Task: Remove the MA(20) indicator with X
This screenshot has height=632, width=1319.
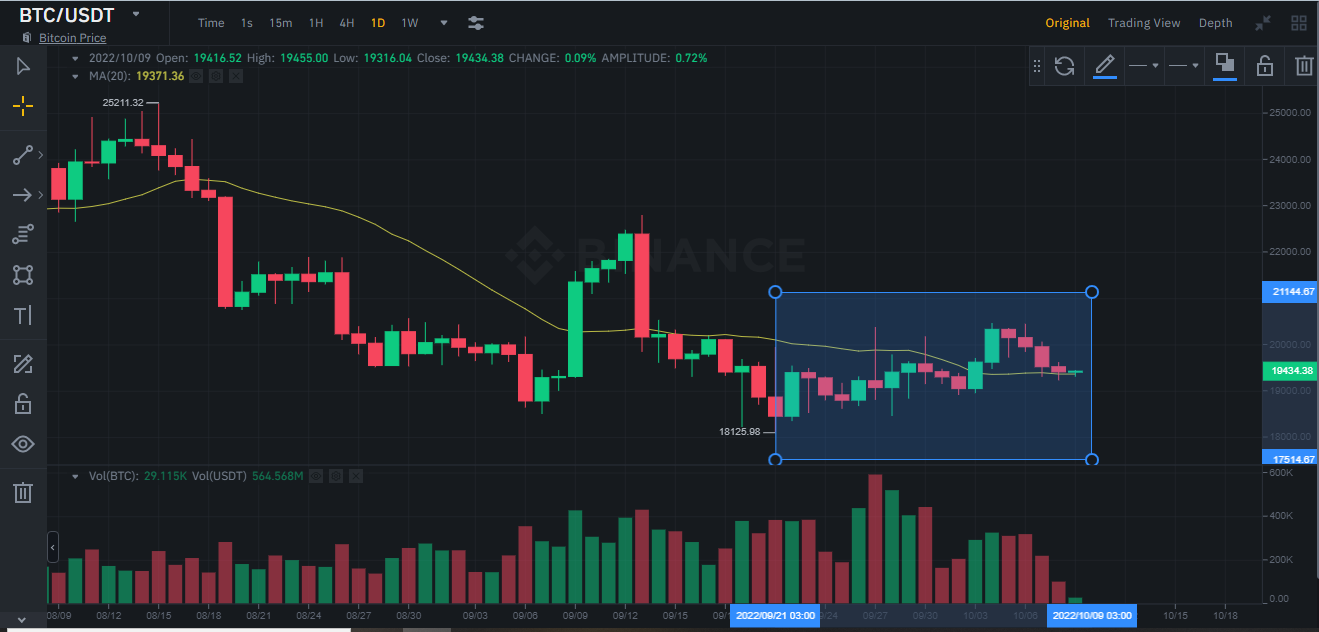Action: click(x=236, y=76)
